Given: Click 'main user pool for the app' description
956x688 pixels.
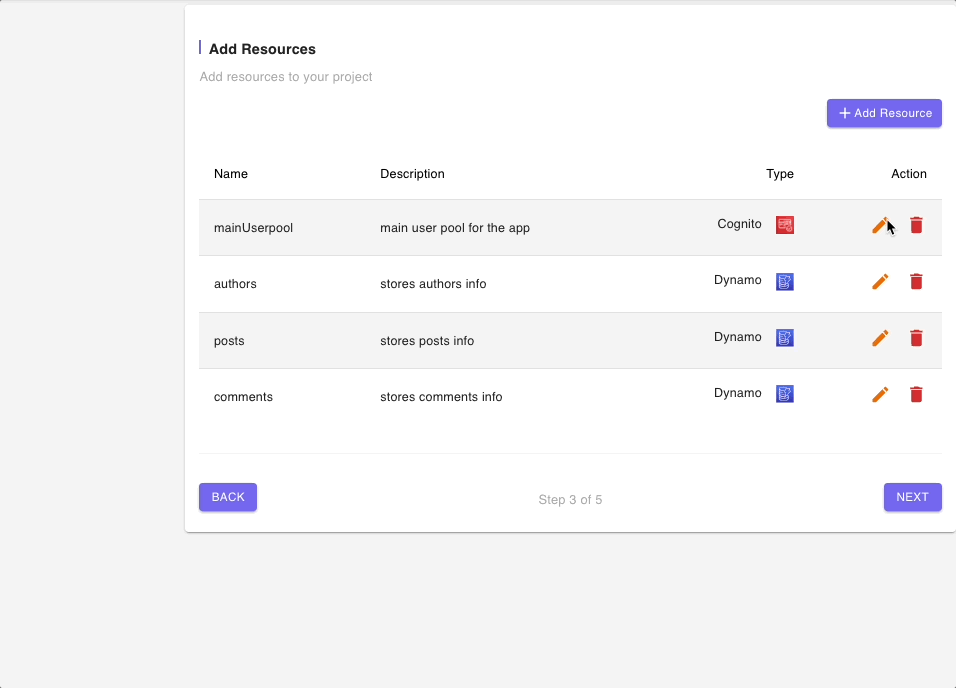Looking at the screenshot, I should 455,228.
